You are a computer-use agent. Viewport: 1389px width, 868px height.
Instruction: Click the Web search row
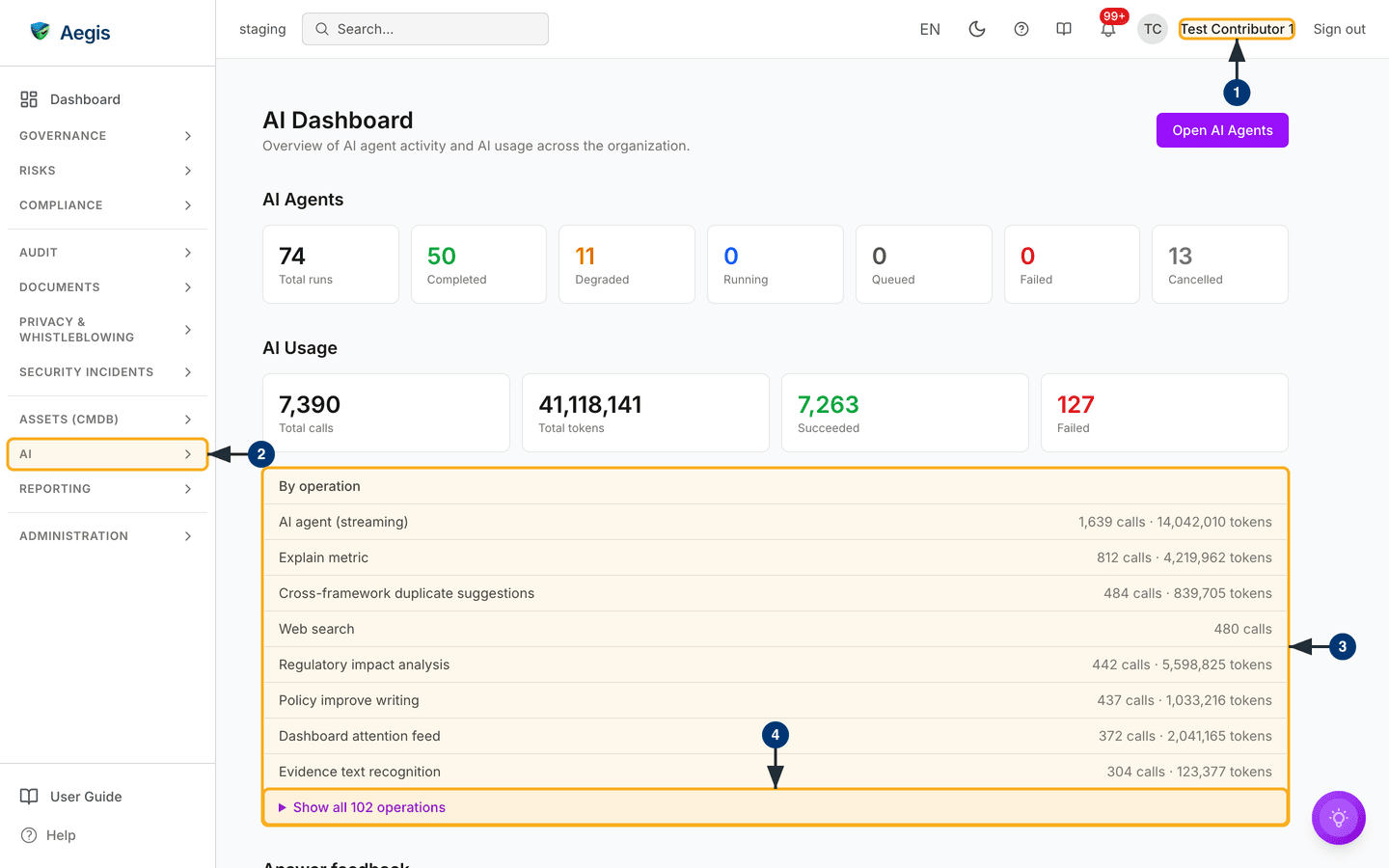(776, 629)
